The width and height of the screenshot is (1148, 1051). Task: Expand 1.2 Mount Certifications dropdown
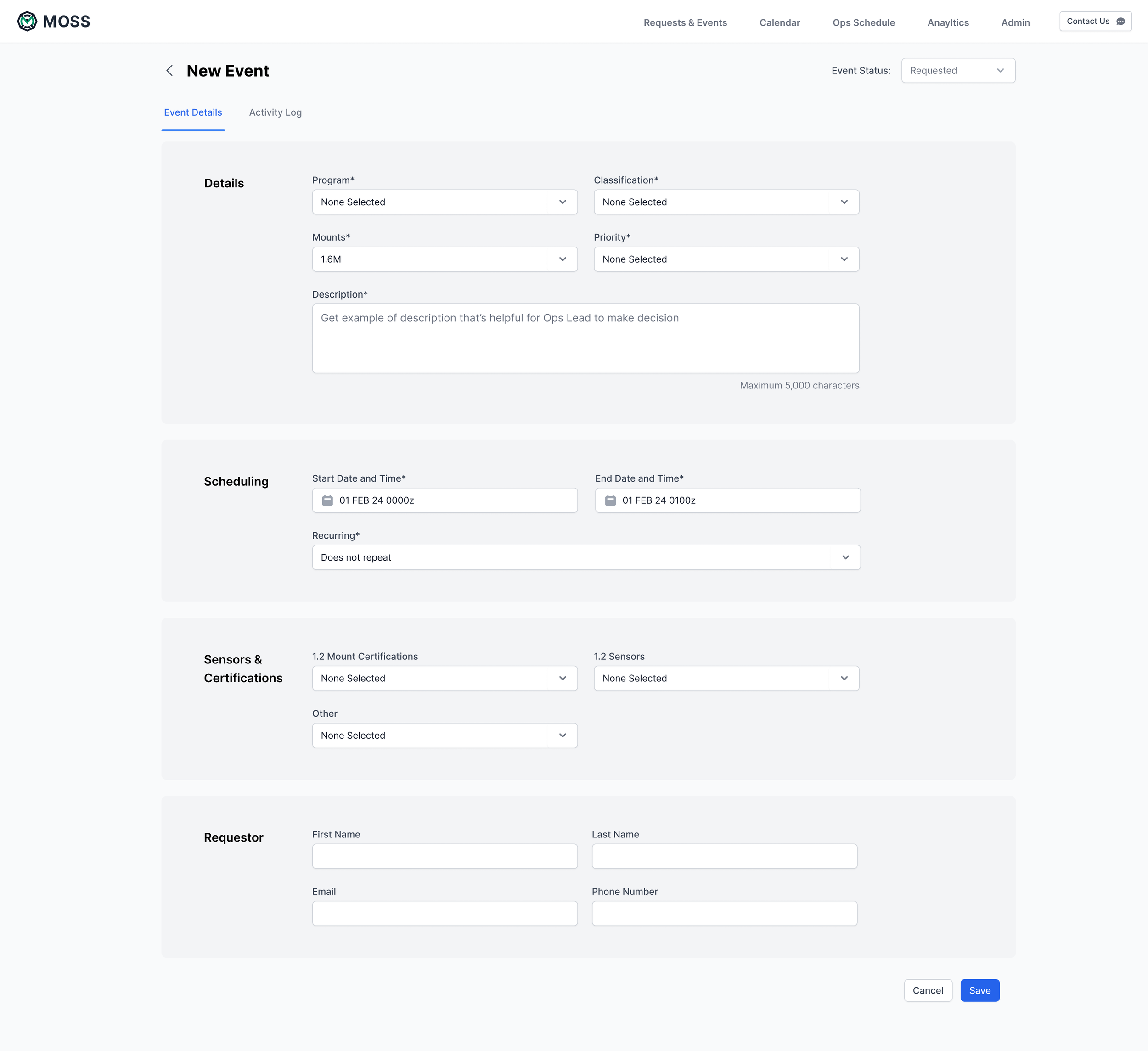[x=444, y=678]
